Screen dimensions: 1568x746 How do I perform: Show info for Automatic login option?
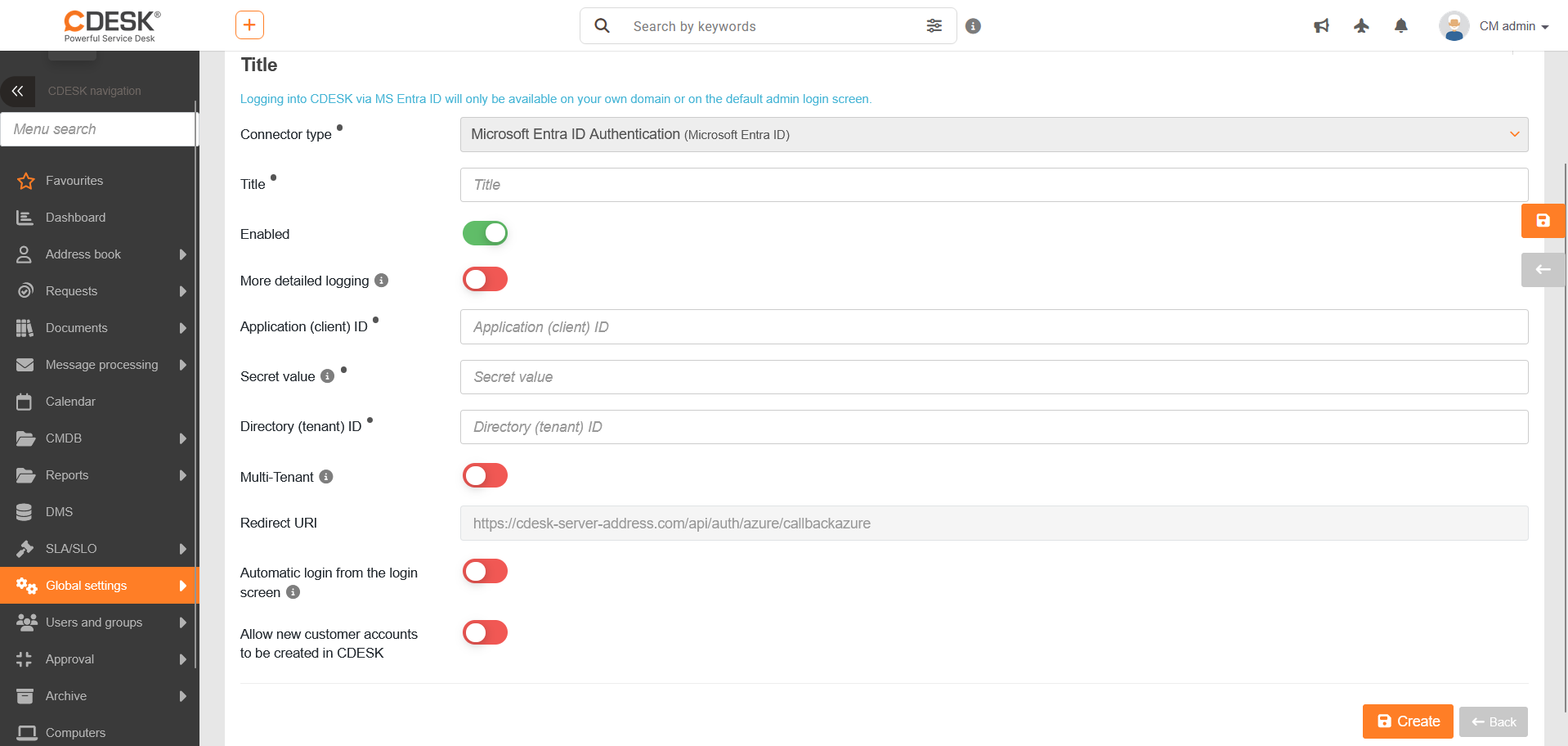tap(293, 592)
